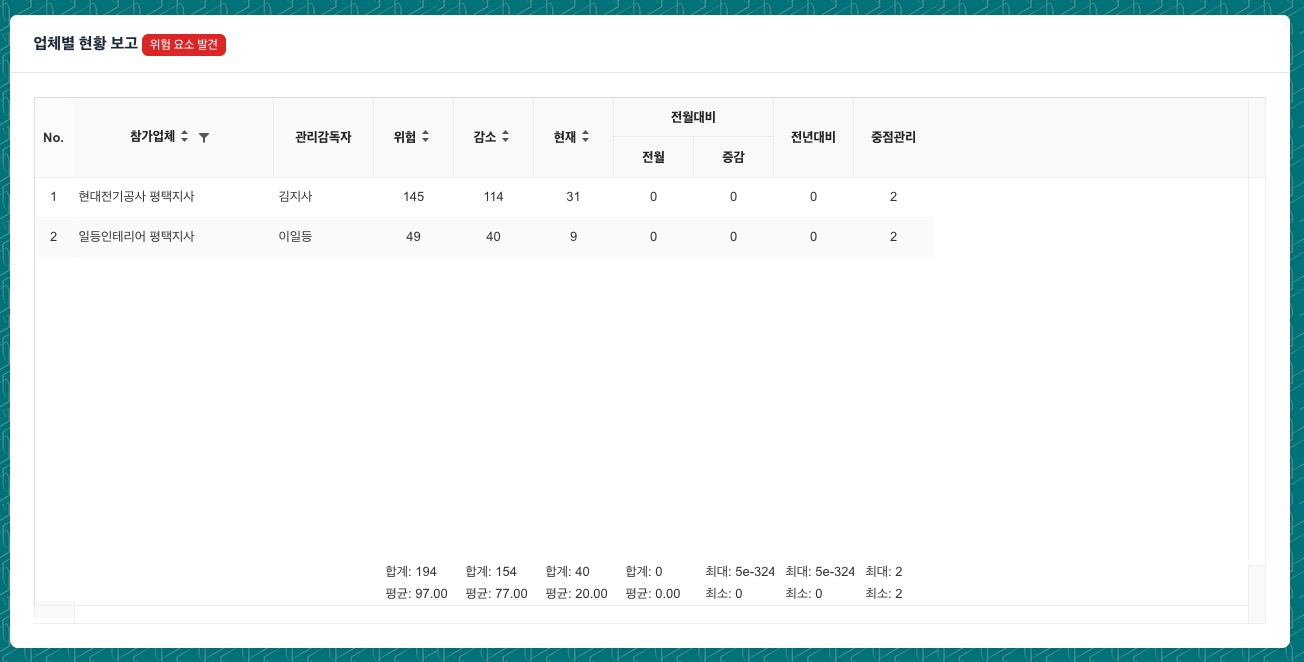Click the 증감 sub-column header

tap(733, 157)
